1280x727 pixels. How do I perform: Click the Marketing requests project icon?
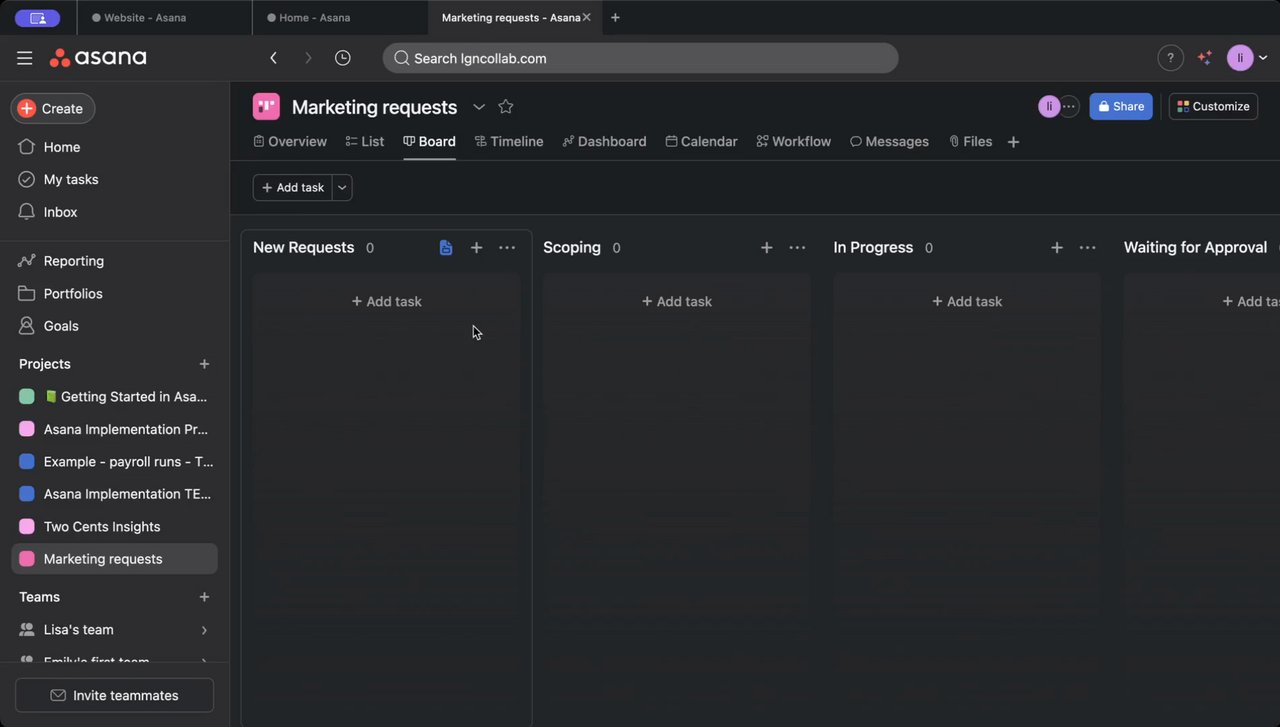coord(266,107)
